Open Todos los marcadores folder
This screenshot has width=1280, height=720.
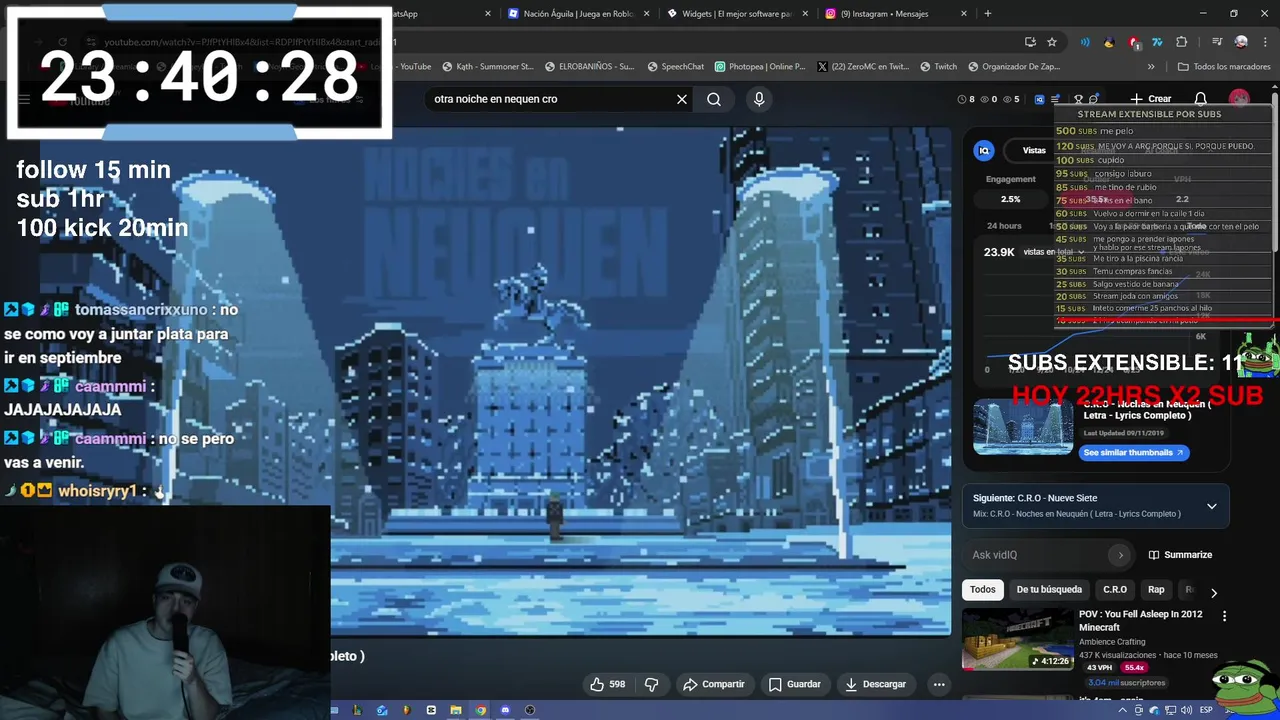click(x=1223, y=67)
